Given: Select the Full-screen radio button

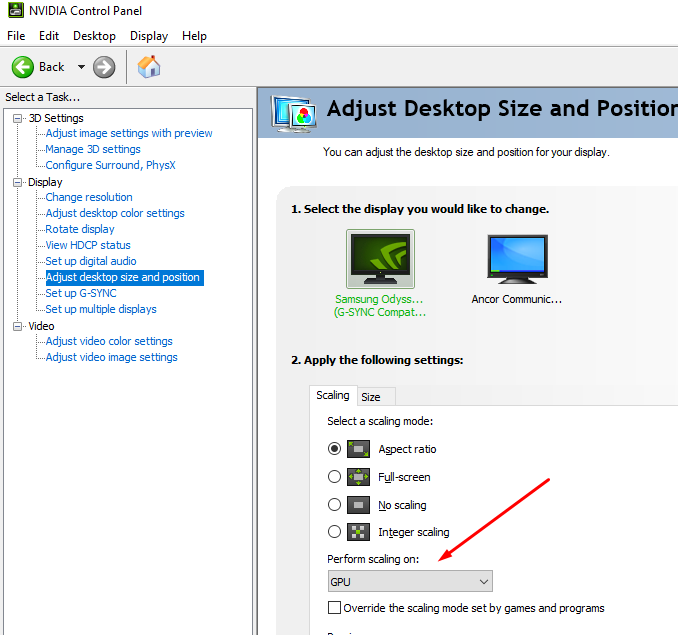Looking at the screenshot, I should [334, 477].
